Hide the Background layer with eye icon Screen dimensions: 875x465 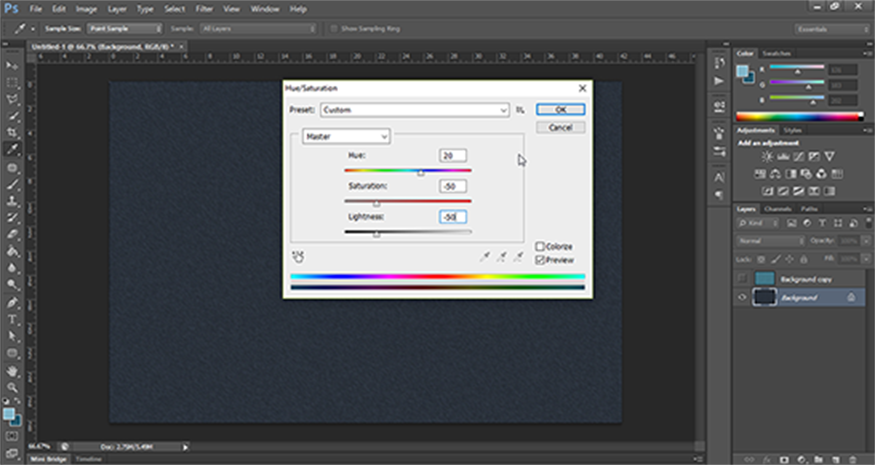(741, 297)
